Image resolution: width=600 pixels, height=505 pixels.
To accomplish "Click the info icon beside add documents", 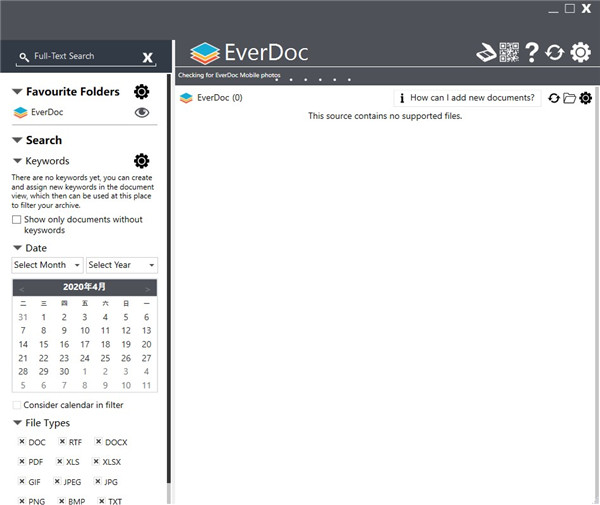I will pyautogui.click(x=402, y=98).
